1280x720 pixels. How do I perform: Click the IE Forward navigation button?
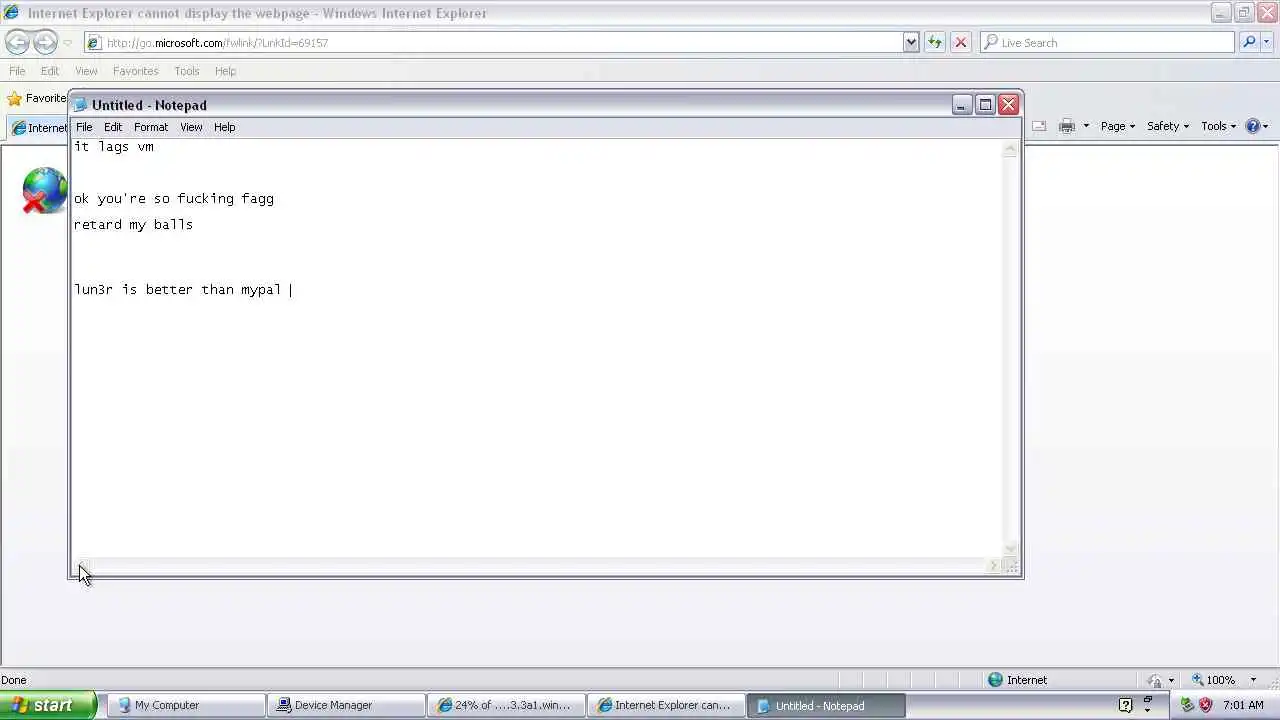tap(45, 42)
